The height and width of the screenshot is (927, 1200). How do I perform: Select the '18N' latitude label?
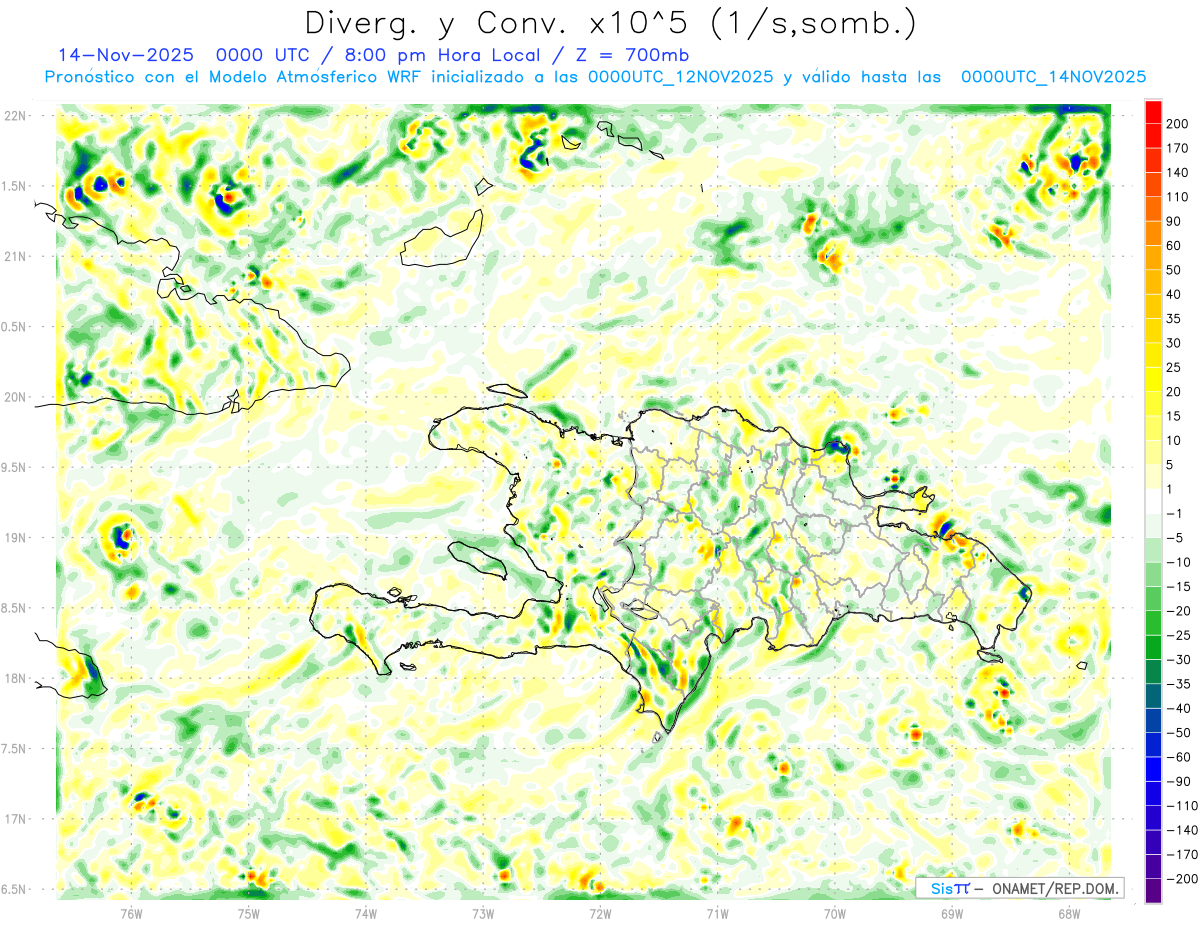pos(16,678)
